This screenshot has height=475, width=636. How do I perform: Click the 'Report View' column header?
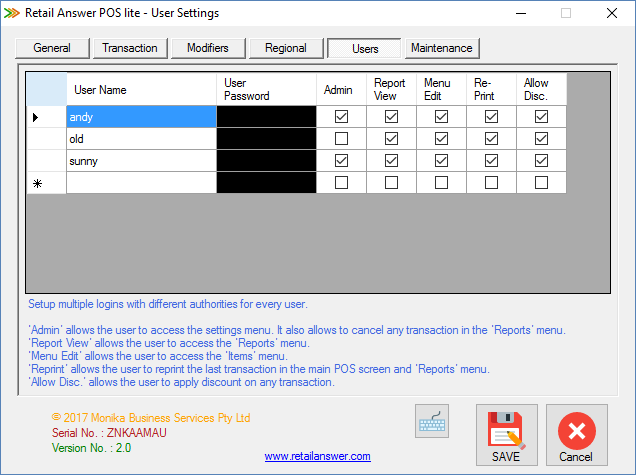[x=391, y=90]
